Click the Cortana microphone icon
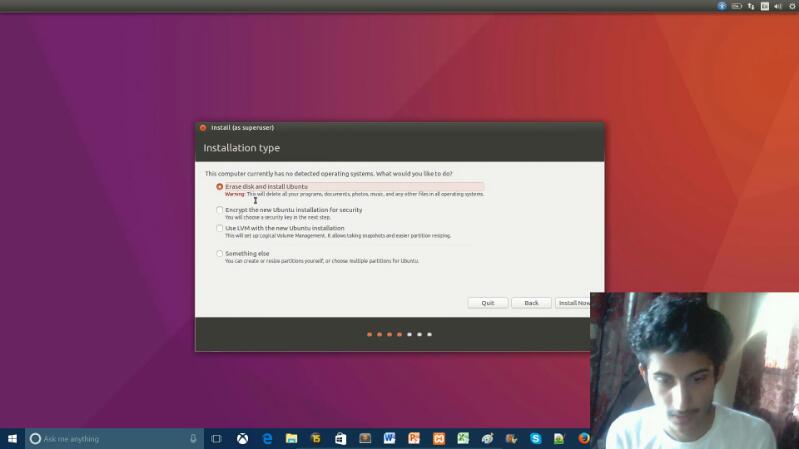The image size is (799, 449). 193,439
